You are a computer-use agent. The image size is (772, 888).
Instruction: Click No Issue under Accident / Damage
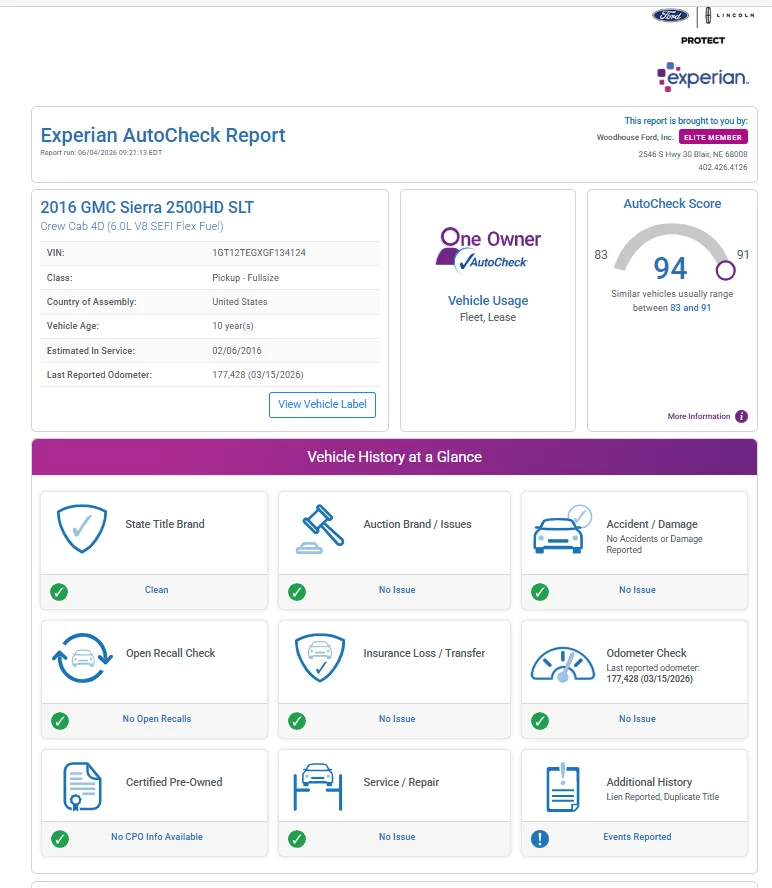point(637,590)
